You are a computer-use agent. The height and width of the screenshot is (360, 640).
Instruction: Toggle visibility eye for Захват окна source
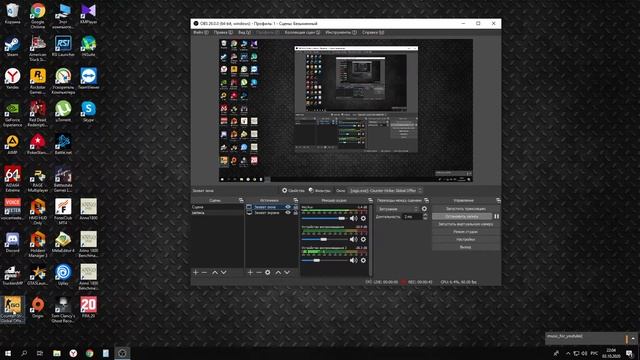(x=288, y=207)
